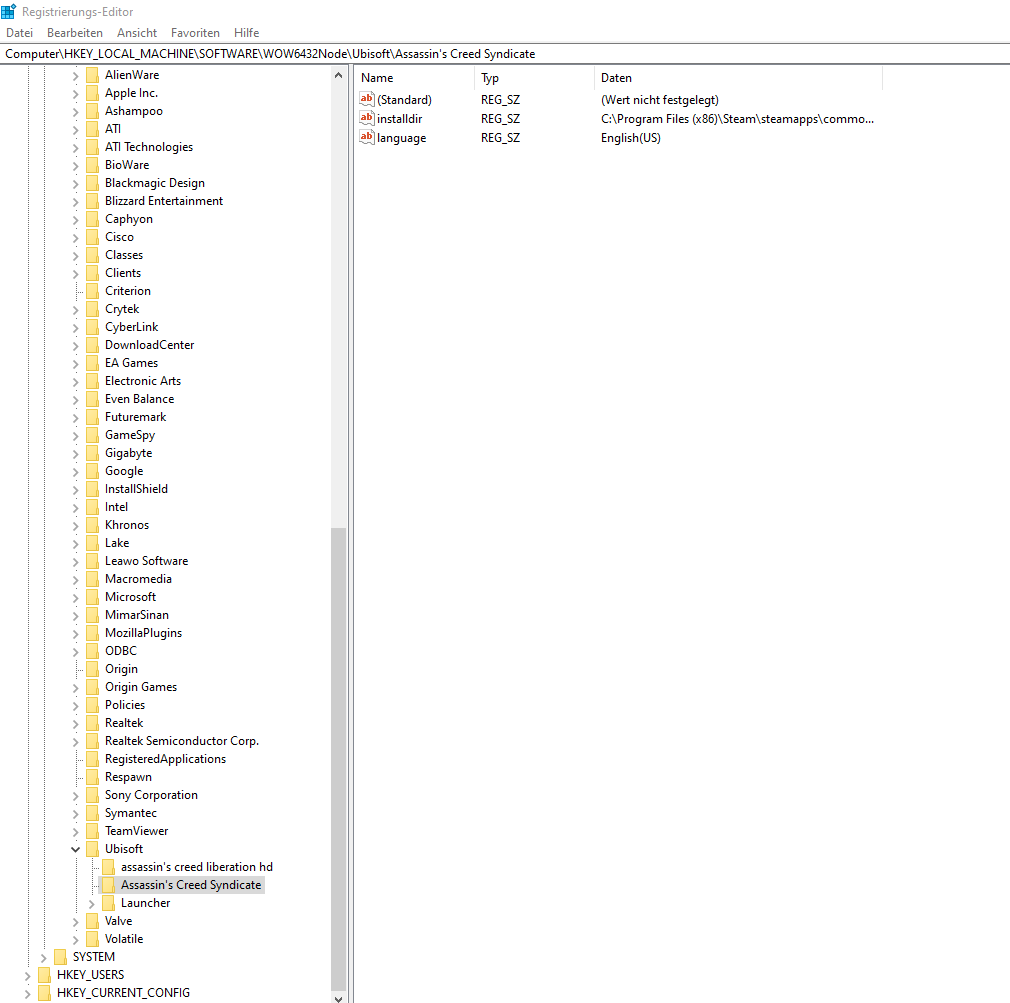
Task: Click the Futuremark folder icon
Action: pos(93,417)
